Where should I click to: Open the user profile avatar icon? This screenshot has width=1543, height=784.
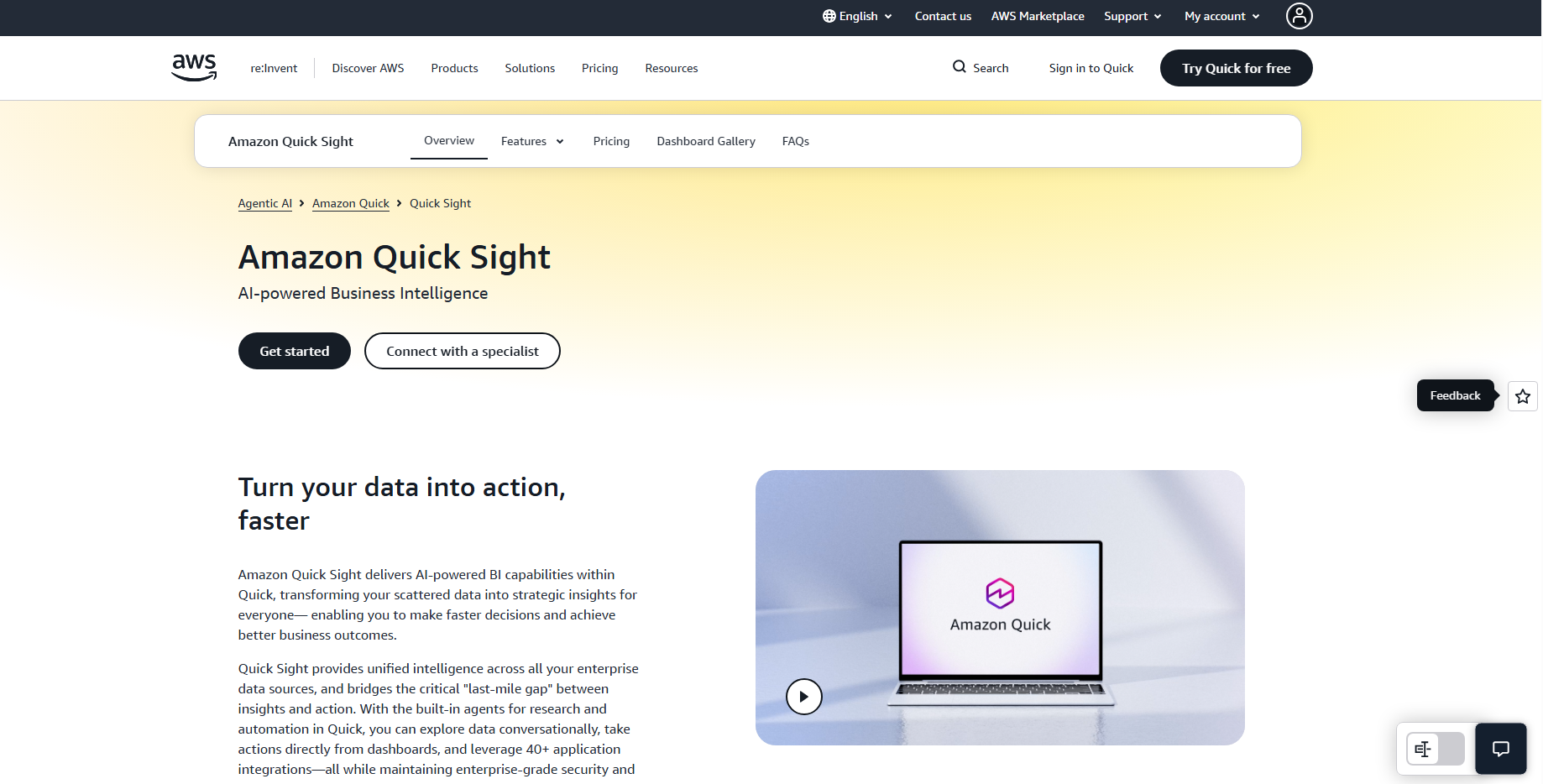tap(1299, 16)
